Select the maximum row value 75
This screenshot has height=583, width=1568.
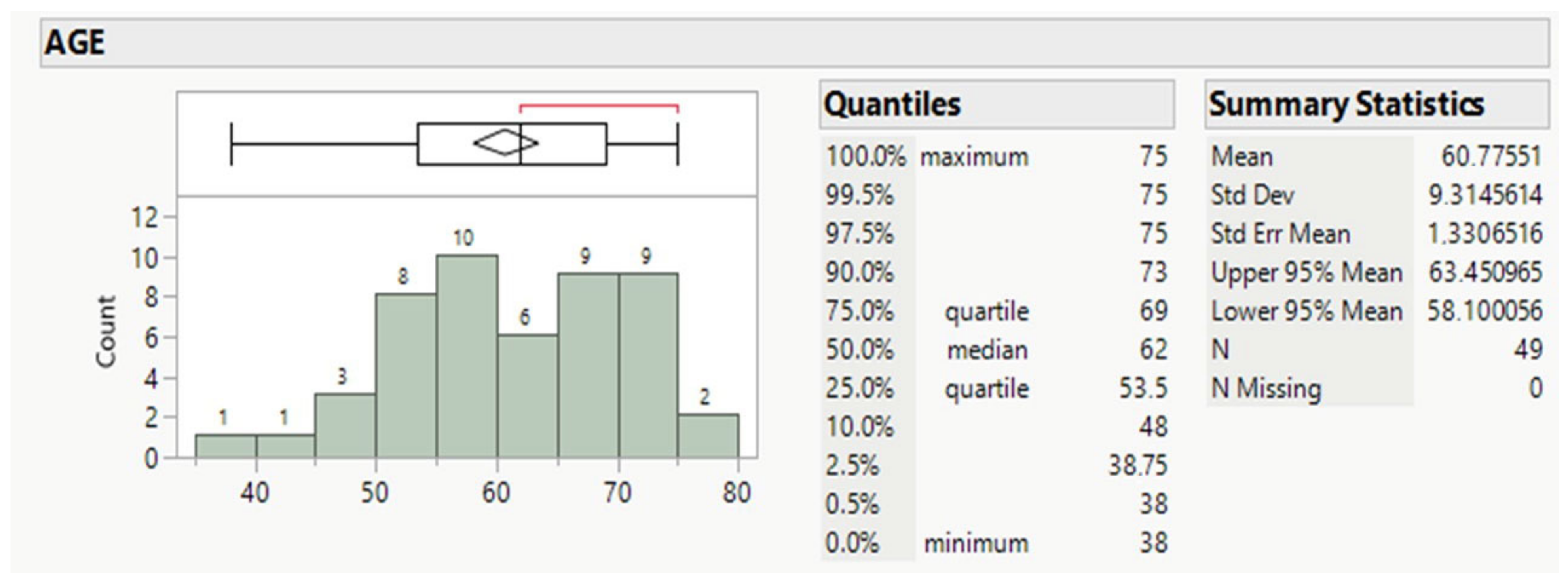[1153, 156]
